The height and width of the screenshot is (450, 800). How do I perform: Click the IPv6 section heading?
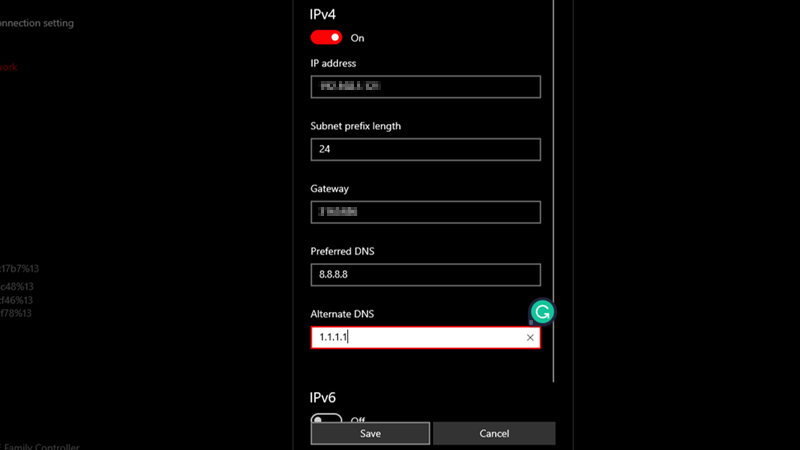coord(325,397)
